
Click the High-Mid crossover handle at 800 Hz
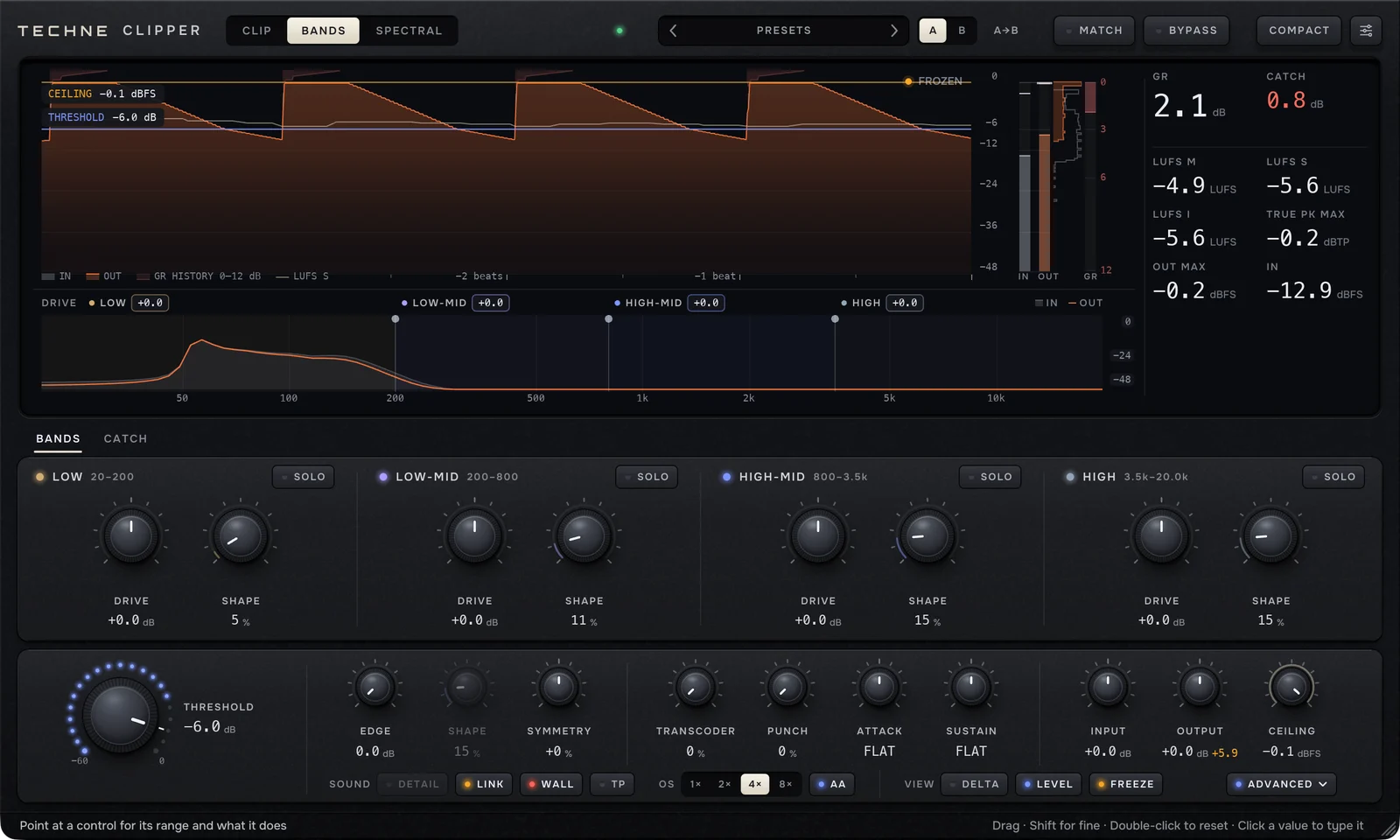[x=609, y=319]
